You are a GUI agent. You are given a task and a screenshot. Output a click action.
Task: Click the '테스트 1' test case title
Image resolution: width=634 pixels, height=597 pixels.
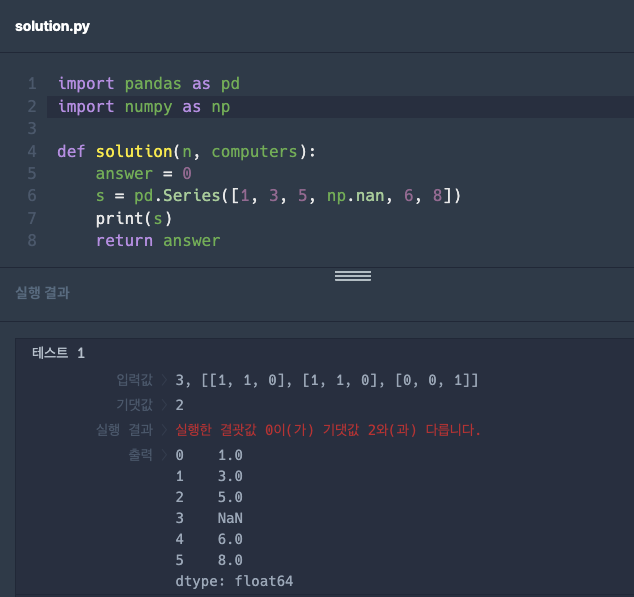(x=59, y=353)
